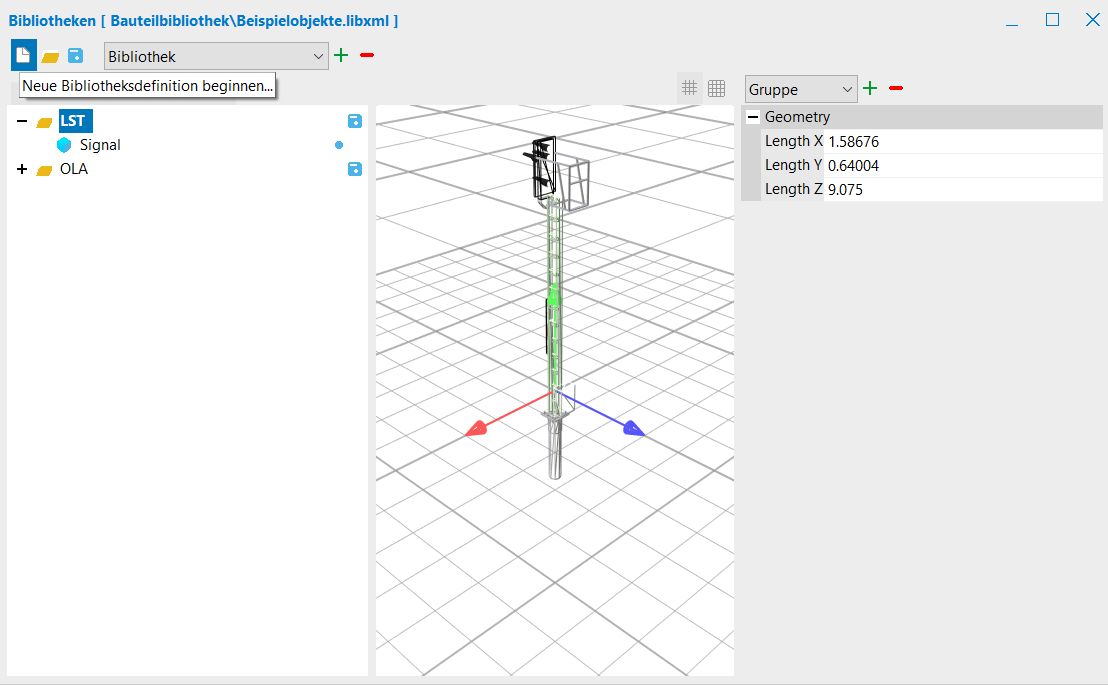Viewport: 1108px width, 685px height.
Task: Toggle the fine grid display button
Action: coord(716,88)
